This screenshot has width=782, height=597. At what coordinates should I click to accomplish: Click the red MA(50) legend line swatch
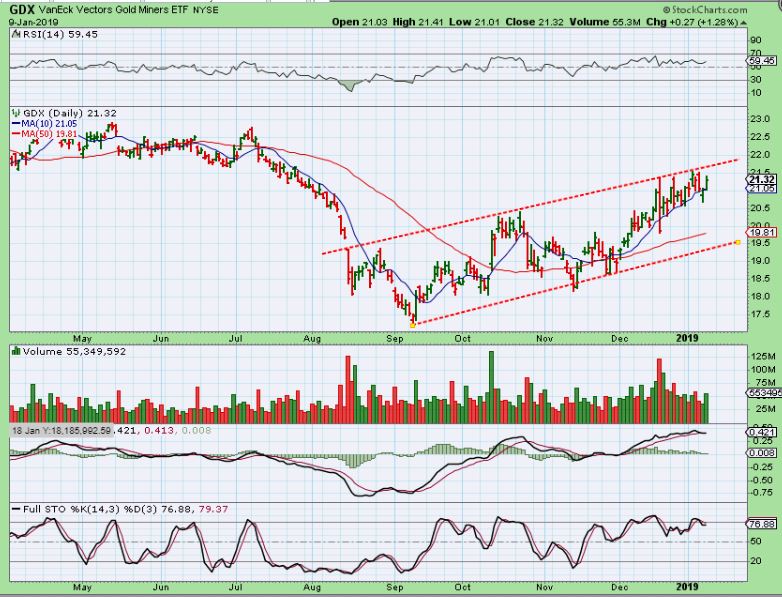[x=16, y=134]
